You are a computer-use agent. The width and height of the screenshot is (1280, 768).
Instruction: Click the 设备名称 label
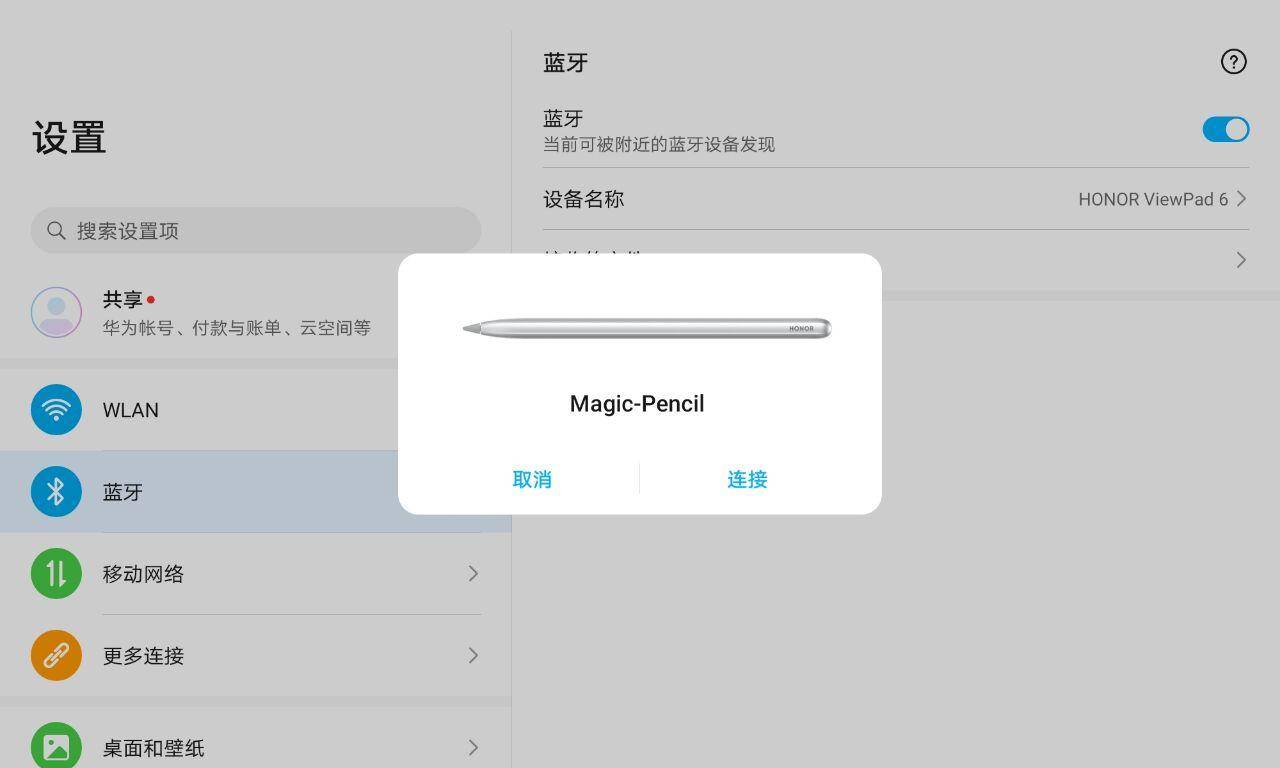584,199
